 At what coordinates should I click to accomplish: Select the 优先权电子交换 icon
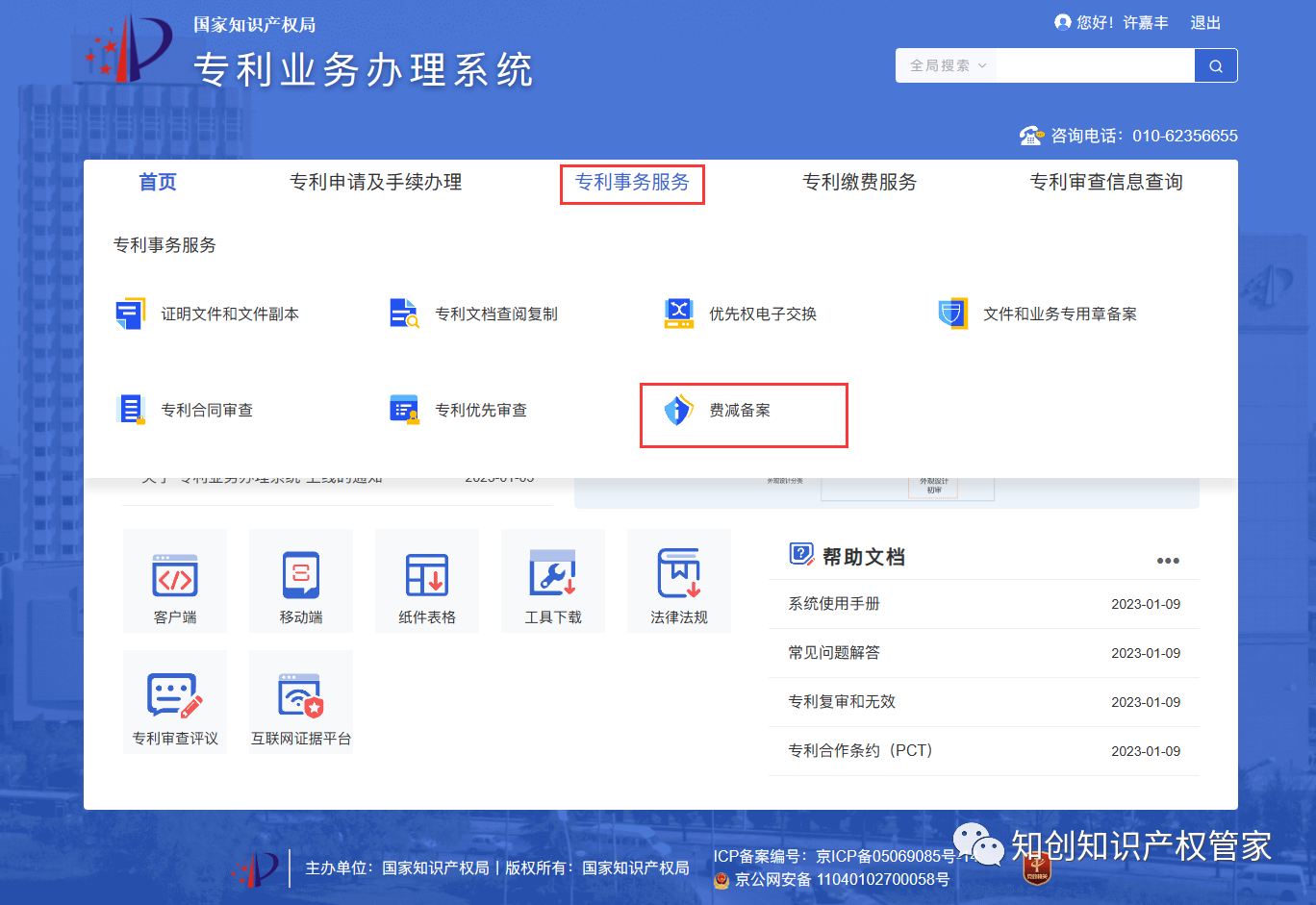click(679, 314)
